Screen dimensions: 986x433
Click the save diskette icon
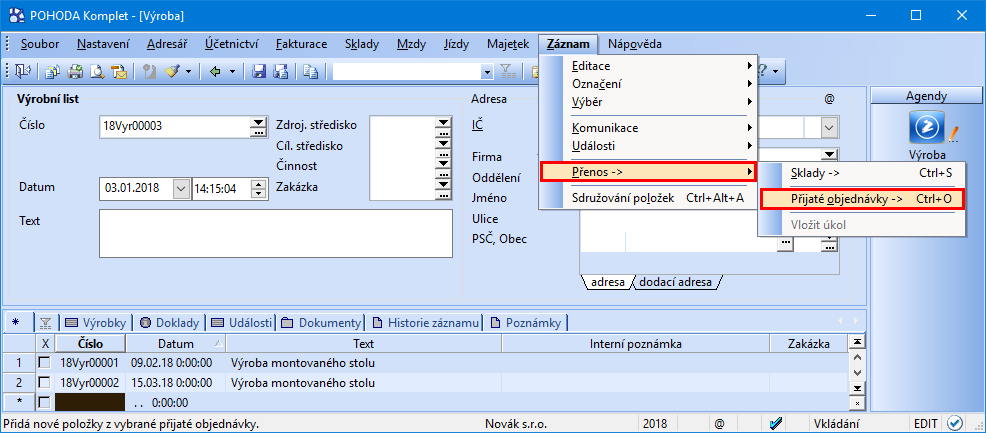click(x=258, y=72)
